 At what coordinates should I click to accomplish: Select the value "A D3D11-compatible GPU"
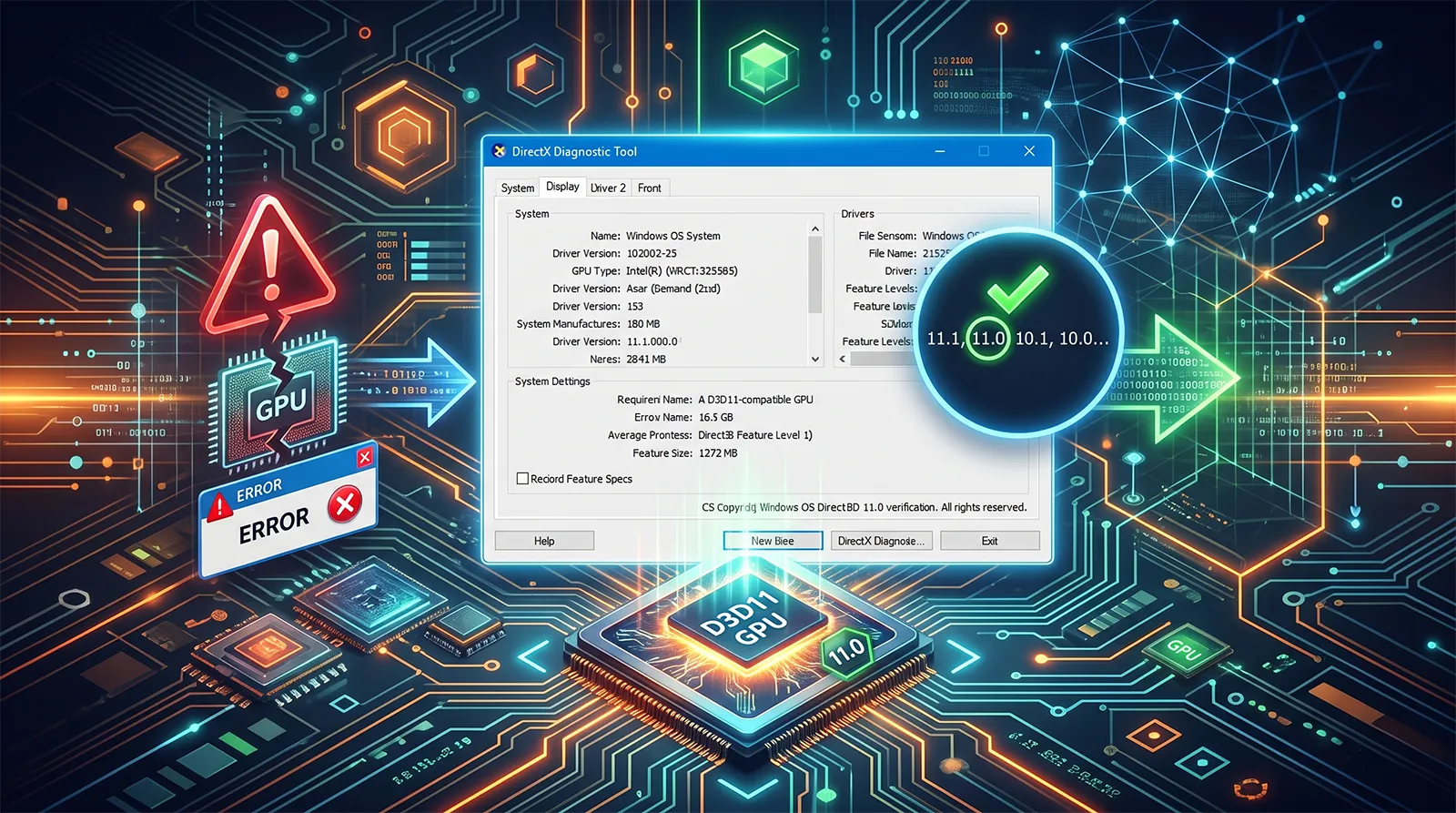[756, 400]
